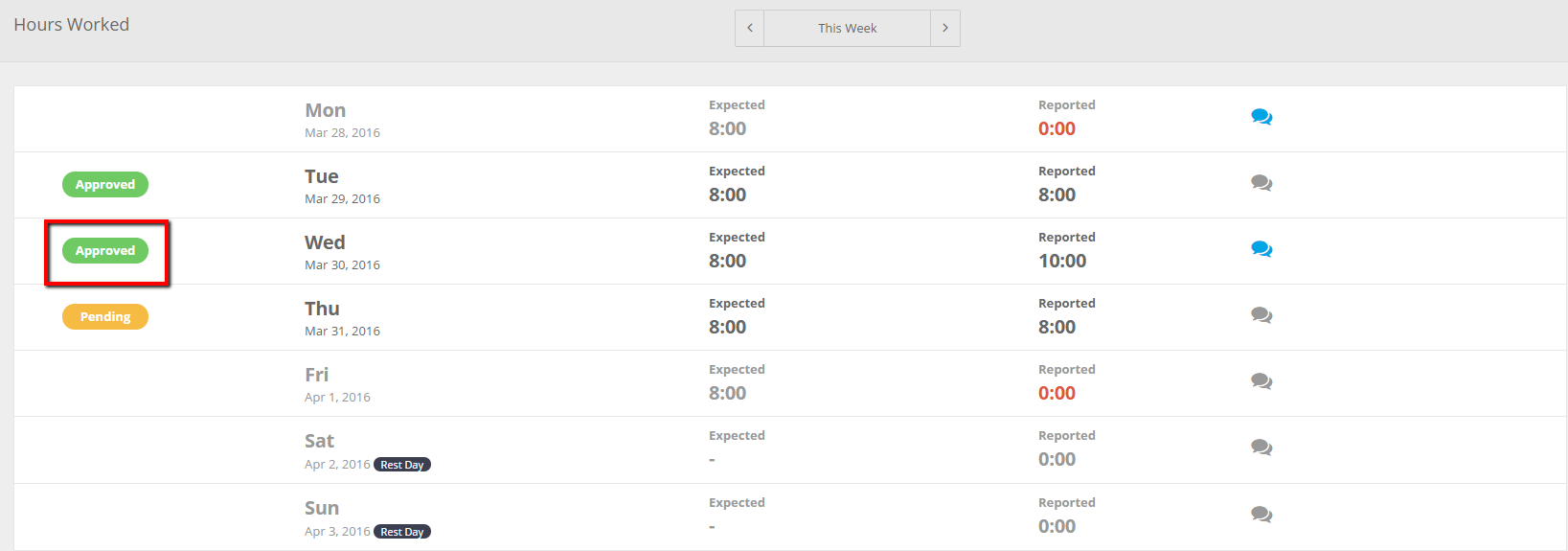Click Friday Apr 1 comments icon
1568x551 pixels.
pos(1261,381)
